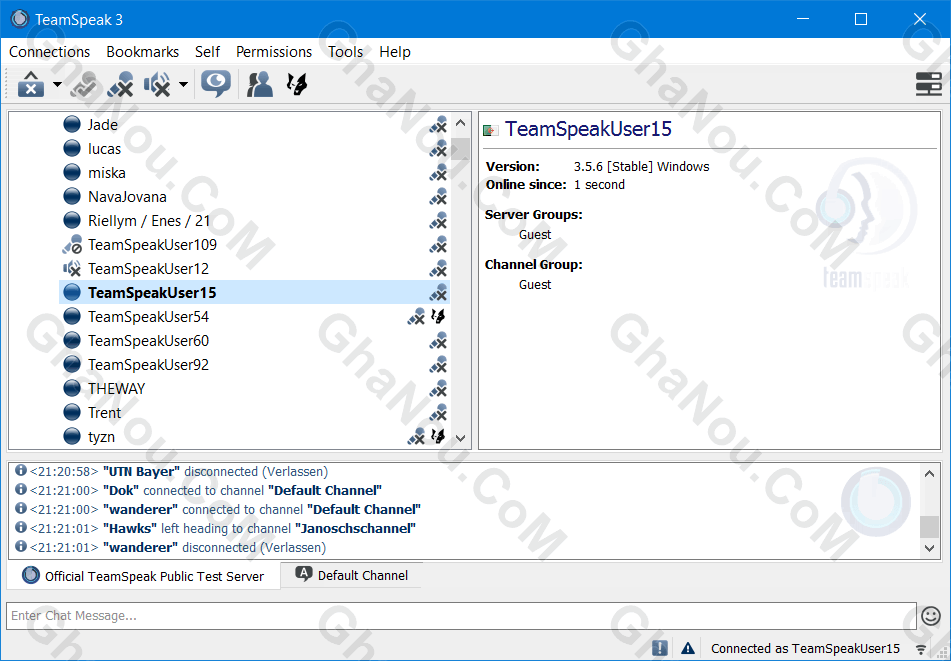Click the connection signal icon in the status bar
This screenshot has width=951, height=661.
pyautogui.click(x=921, y=649)
